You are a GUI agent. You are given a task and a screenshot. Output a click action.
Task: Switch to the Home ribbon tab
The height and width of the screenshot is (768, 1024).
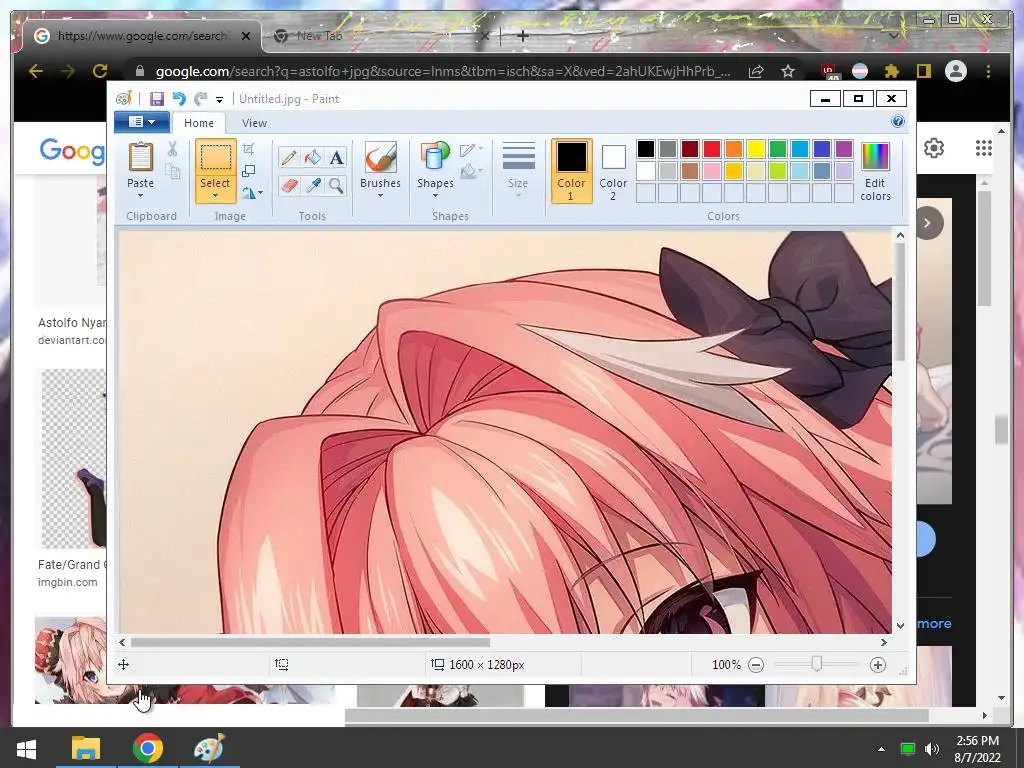point(199,123)
